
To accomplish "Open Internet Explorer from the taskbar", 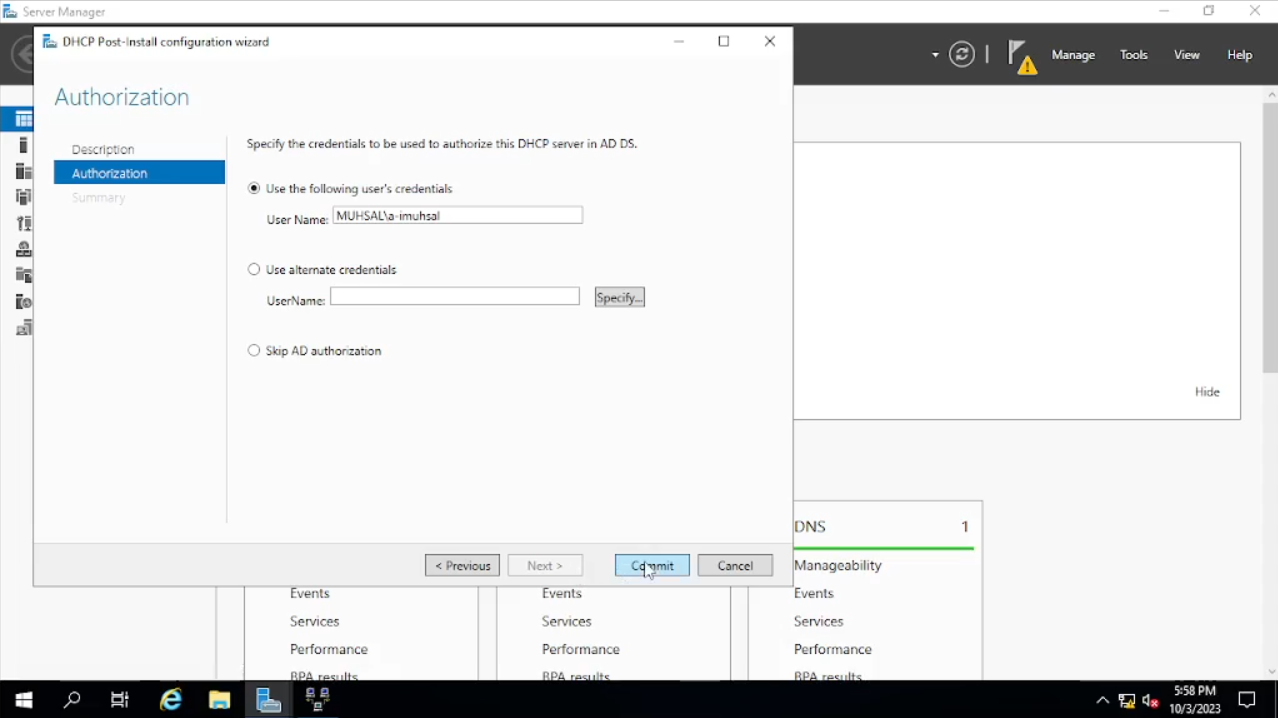I will 171,700.
